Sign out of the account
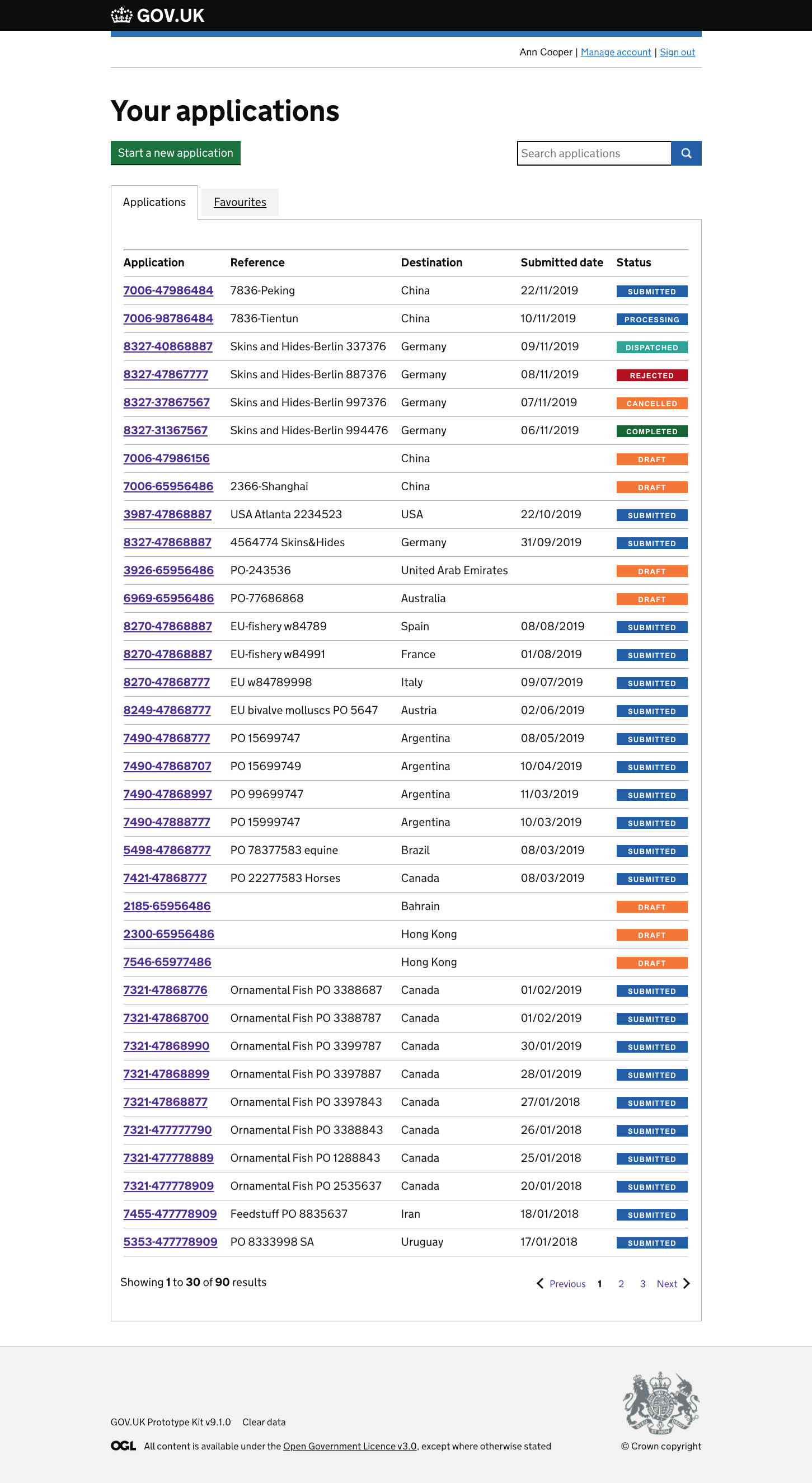 click(x=677, y=52)
